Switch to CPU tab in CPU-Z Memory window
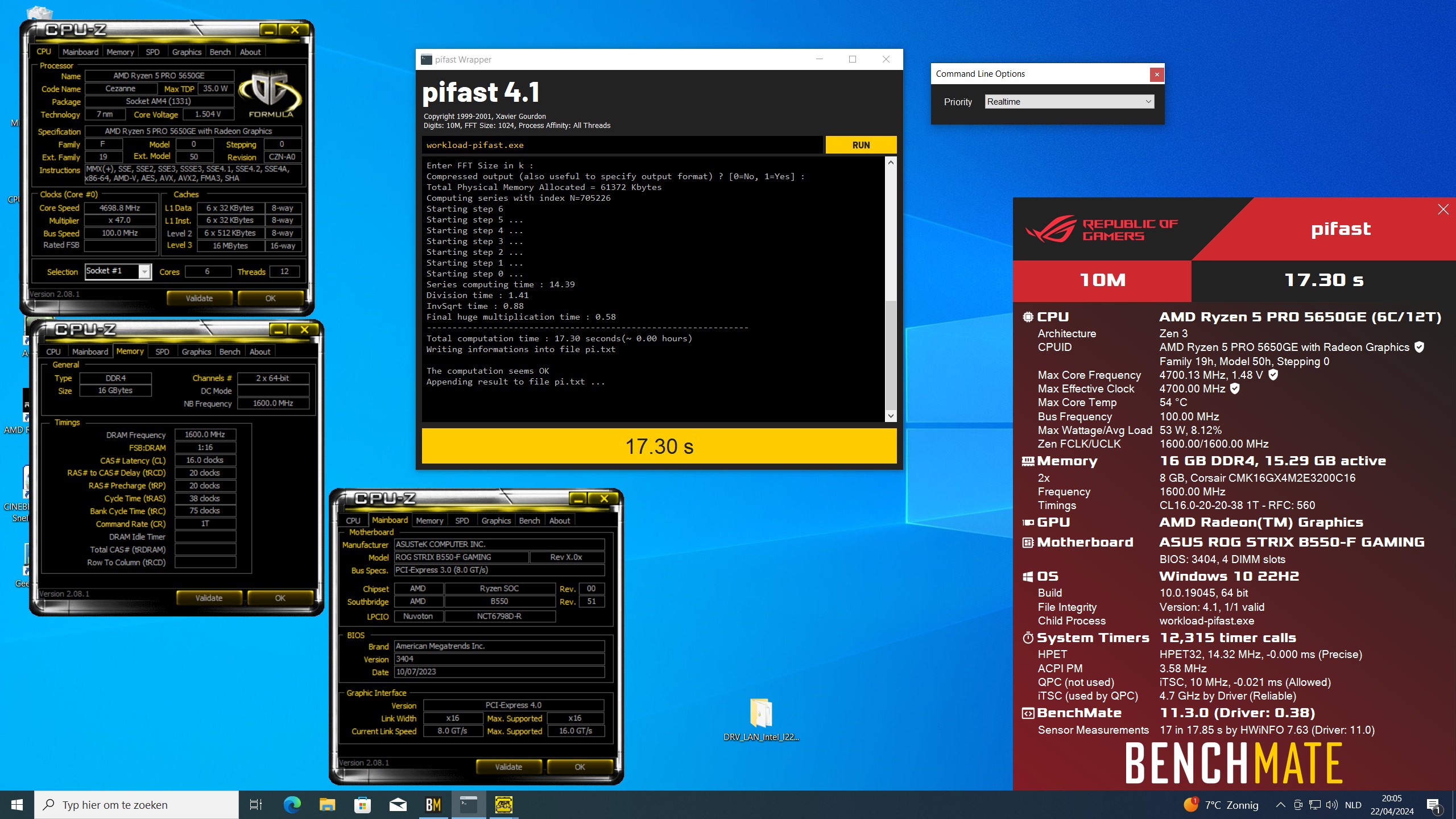Screen dimensions: 1456x819 coord(53,351)
